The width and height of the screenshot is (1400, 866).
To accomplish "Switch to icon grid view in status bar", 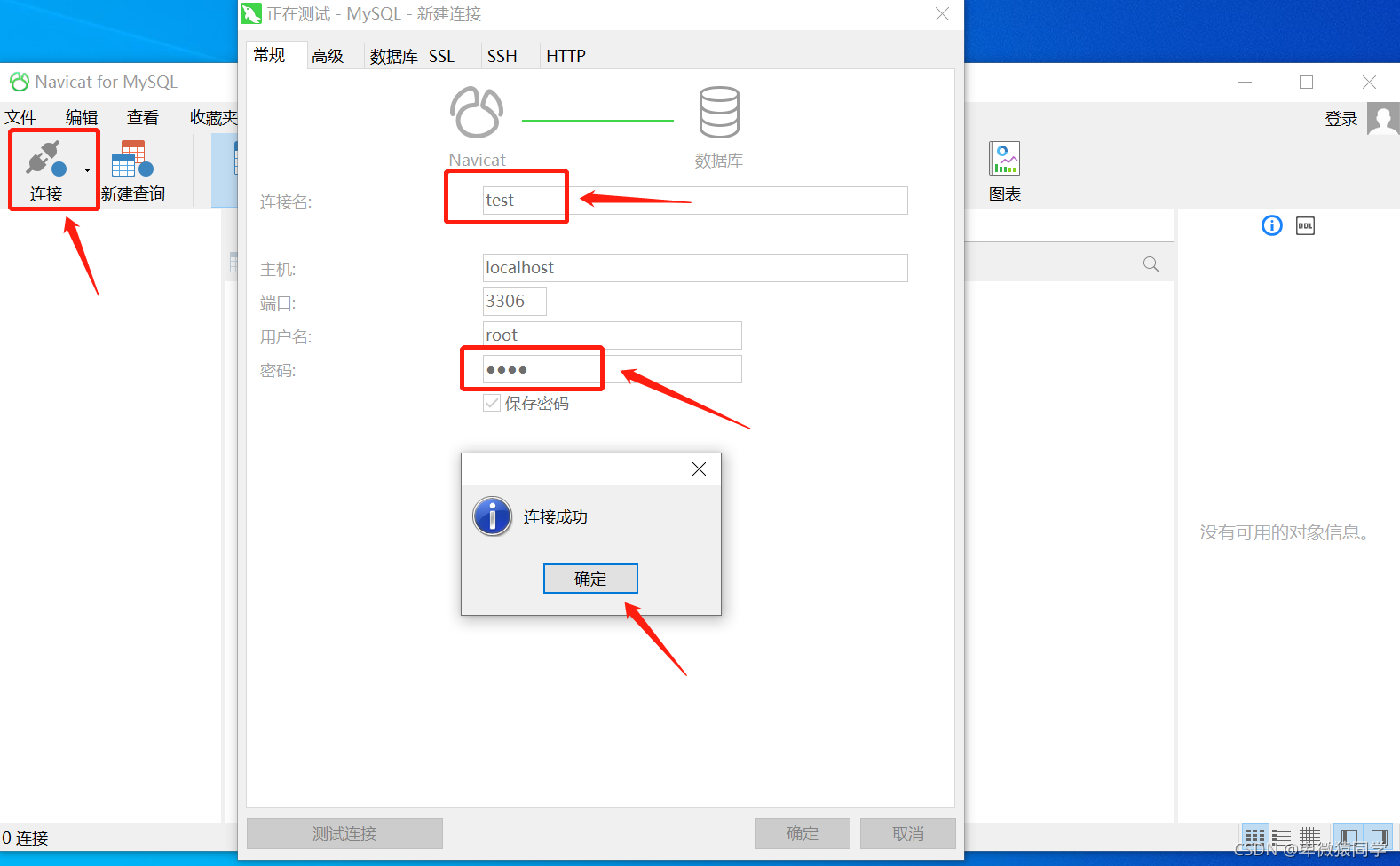I will (1254, 837).
